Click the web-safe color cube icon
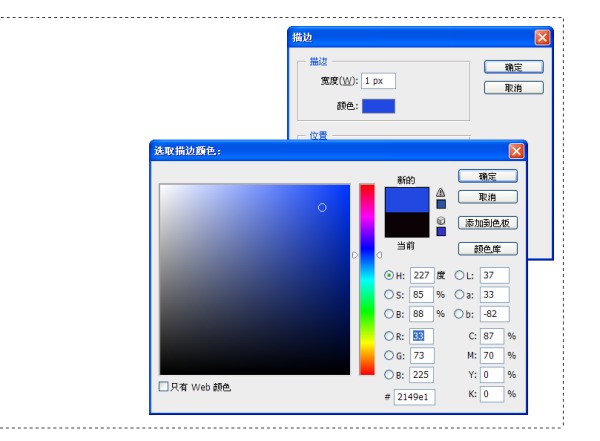The width and height of the screenshot is (600, 441). 440,219
